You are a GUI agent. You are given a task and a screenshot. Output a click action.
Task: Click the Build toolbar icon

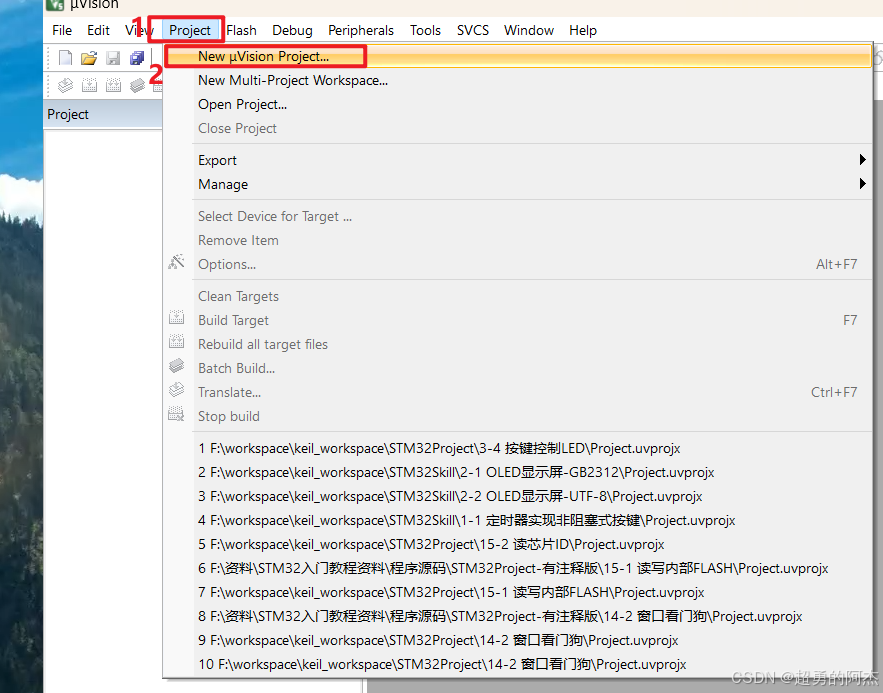[90, 85]
